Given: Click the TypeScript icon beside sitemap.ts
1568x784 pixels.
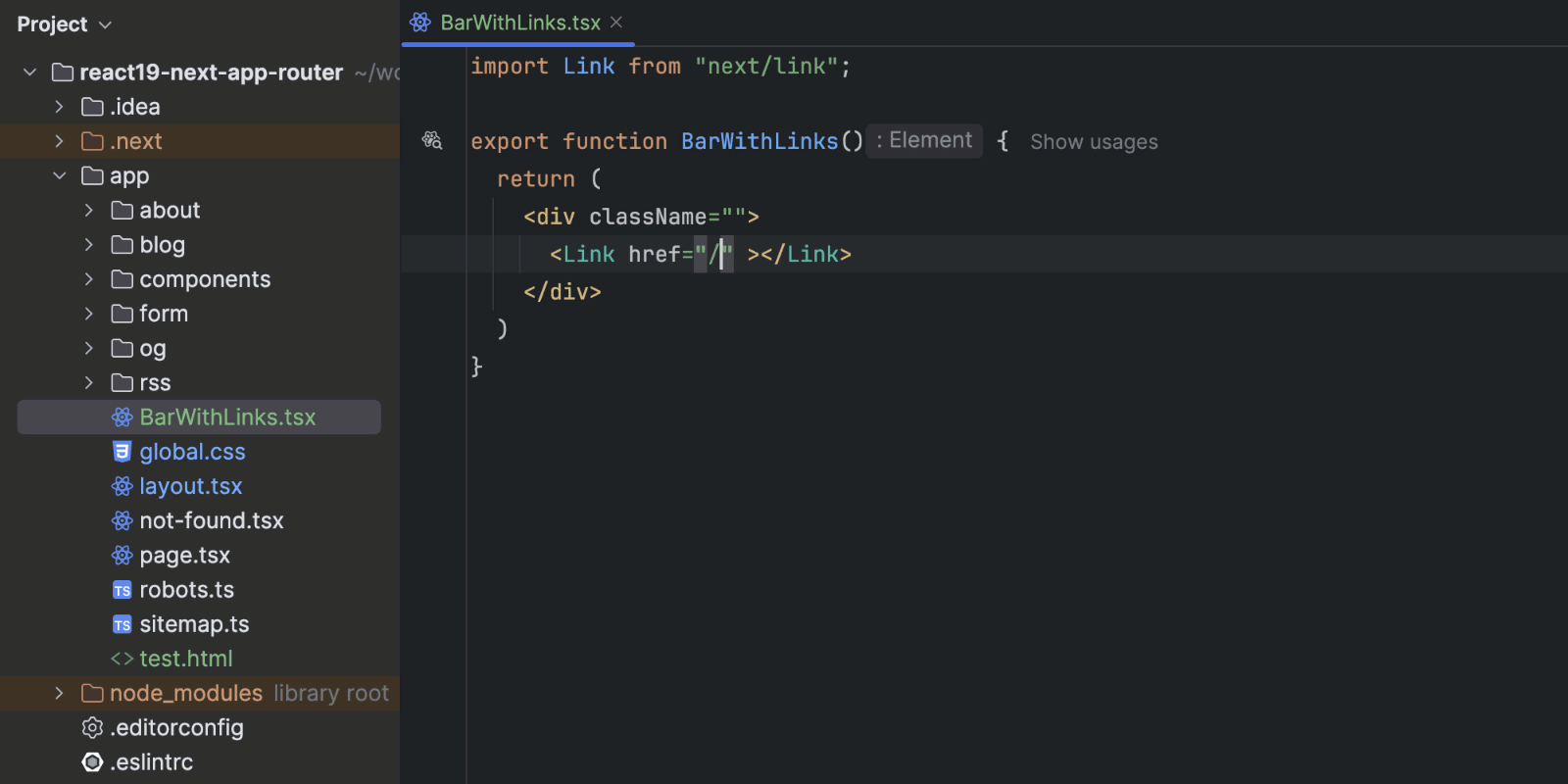Looking at the screenshot, I should [x=122, y=624].
